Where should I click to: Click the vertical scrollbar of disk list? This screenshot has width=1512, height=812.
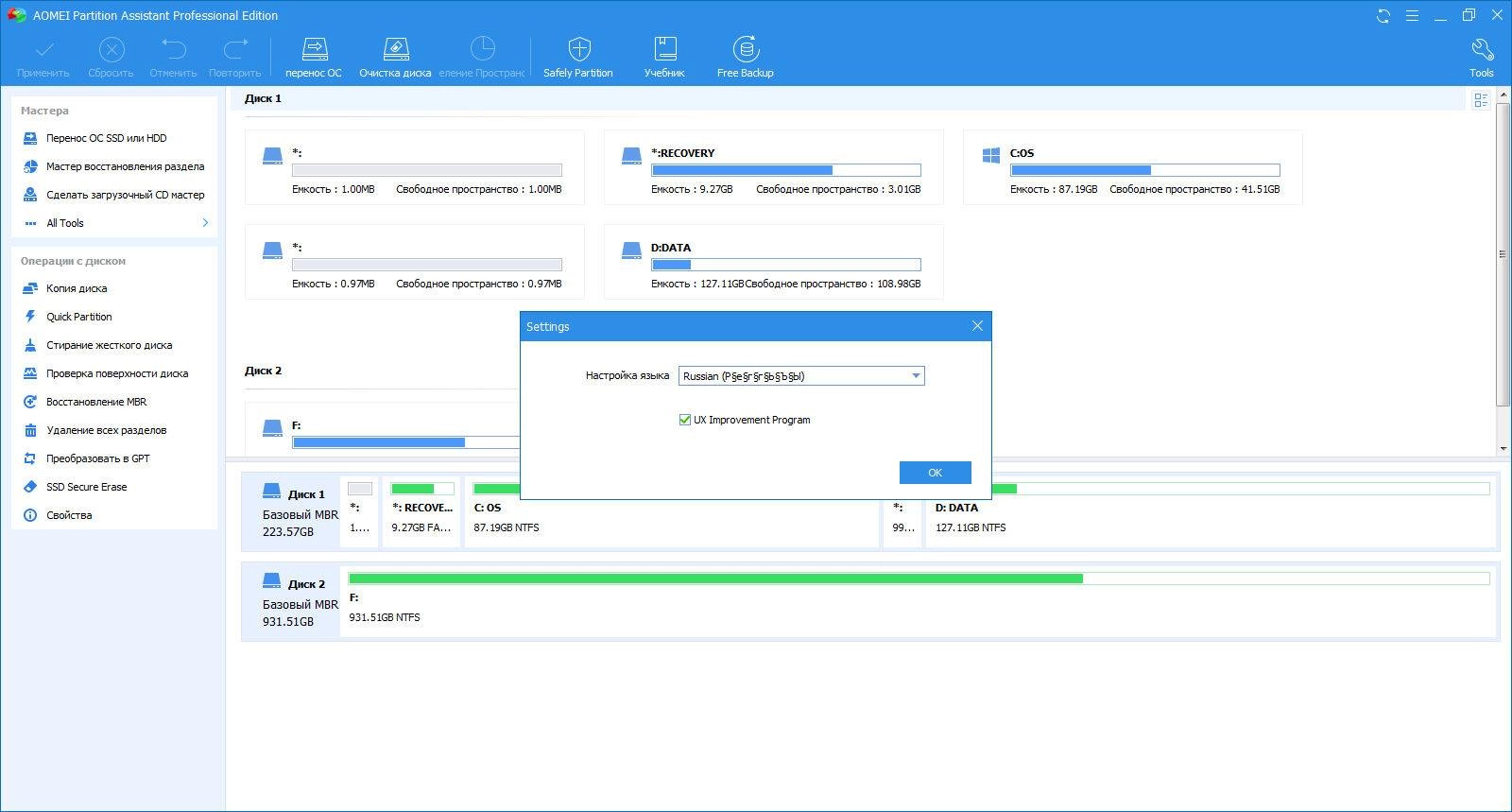1503,255
